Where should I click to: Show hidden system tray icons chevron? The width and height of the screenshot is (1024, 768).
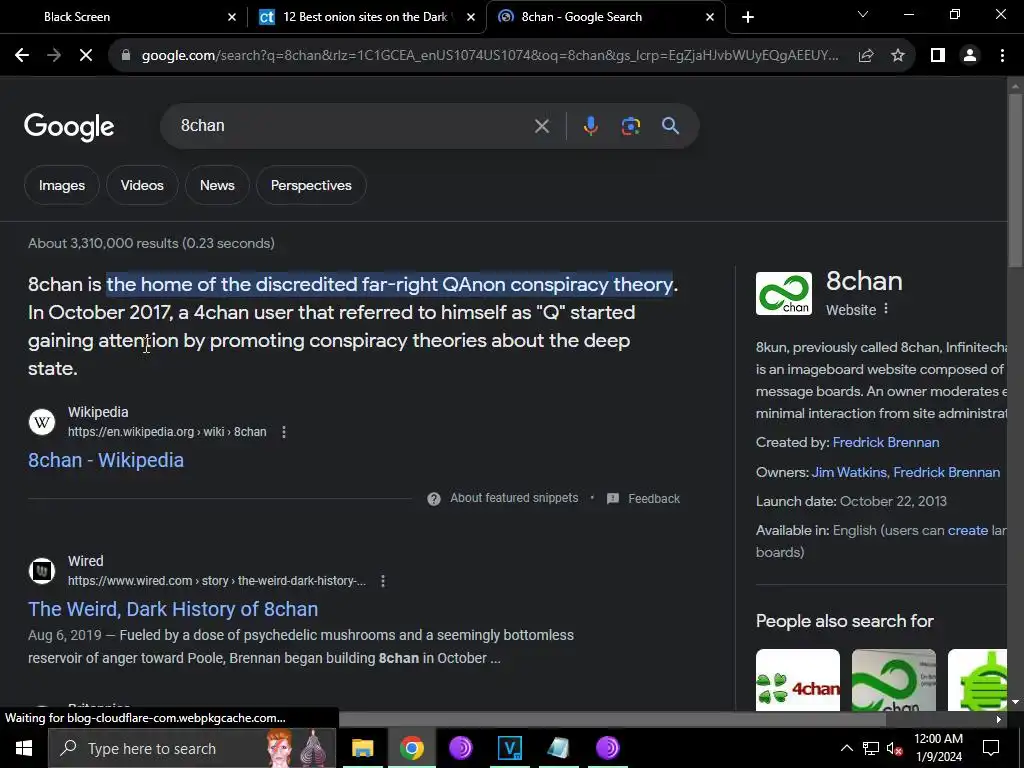point(846,748)
